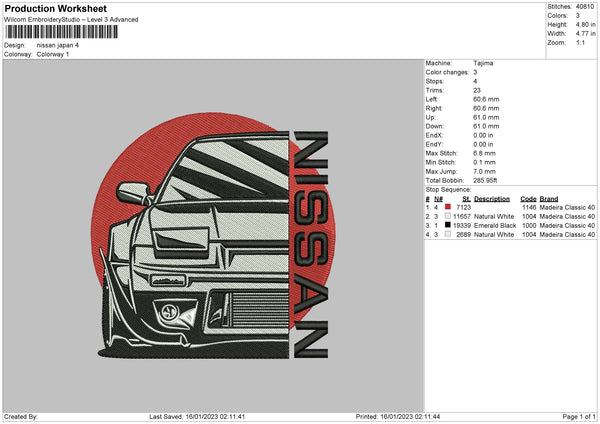
Task: Click the Total Bobbin value 285.95ft
Action: tap(489, 180)
